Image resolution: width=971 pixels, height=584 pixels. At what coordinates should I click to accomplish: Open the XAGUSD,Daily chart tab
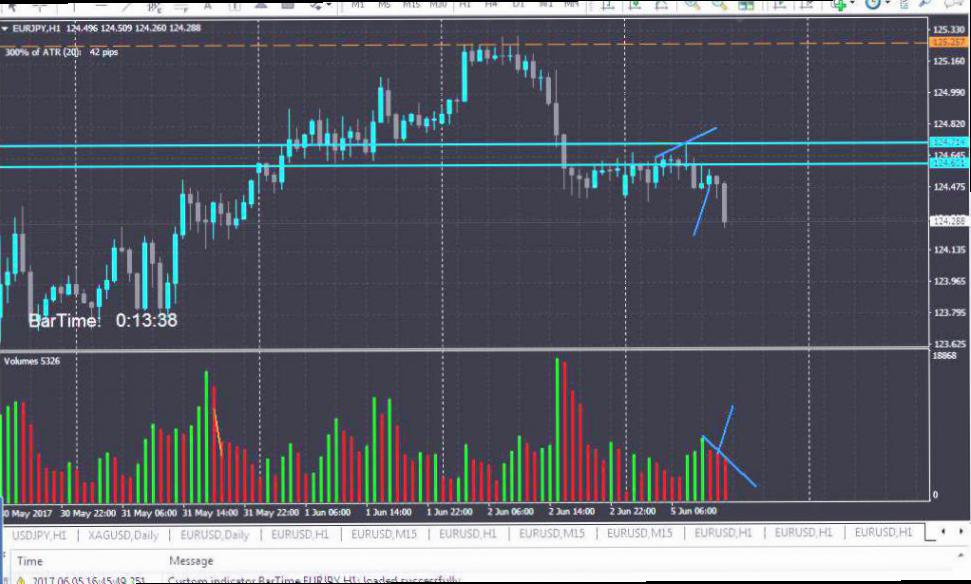coord(123,534)
